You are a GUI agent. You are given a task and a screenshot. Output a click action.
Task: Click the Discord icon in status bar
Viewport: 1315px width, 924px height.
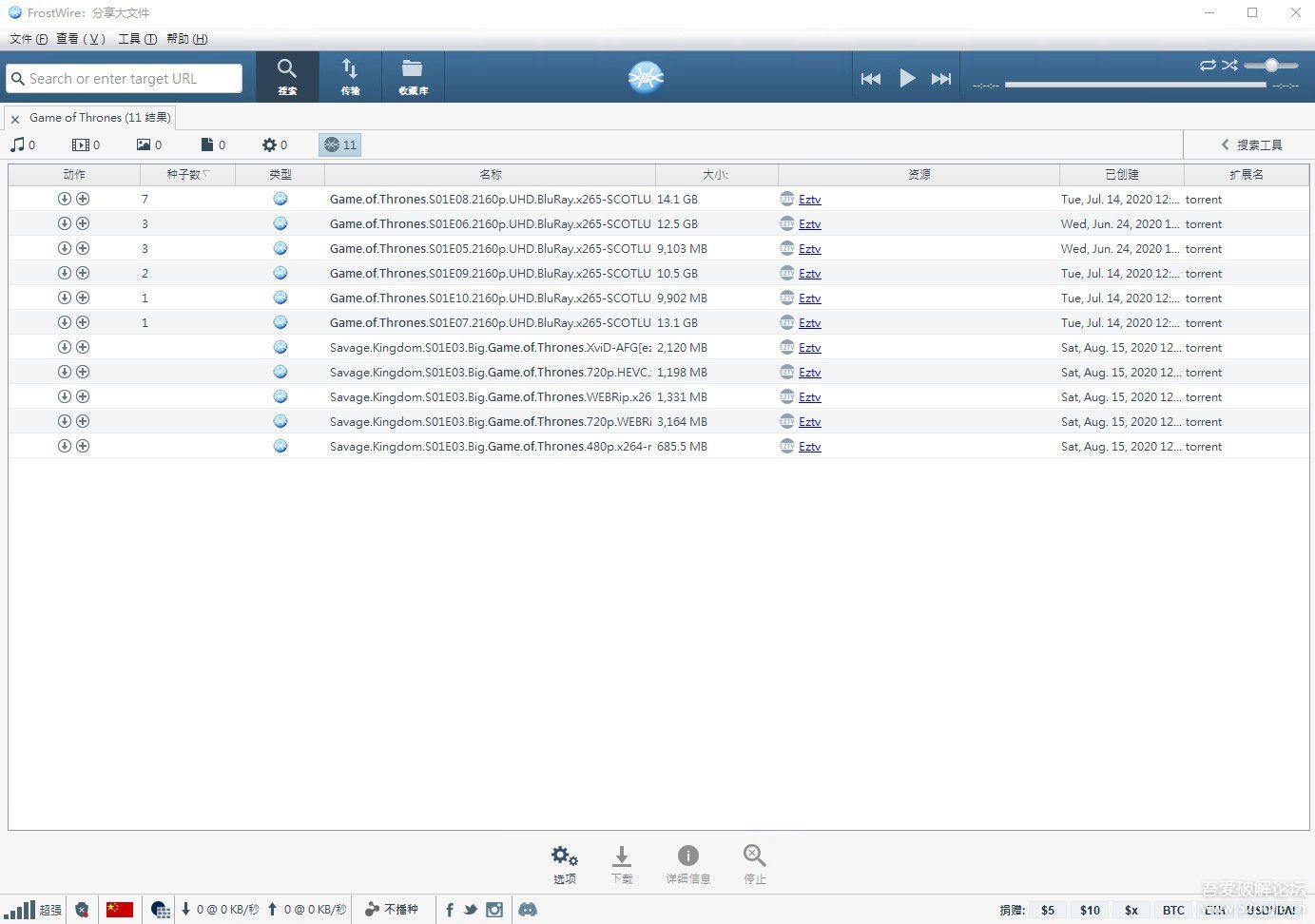[x=529, y=910]
